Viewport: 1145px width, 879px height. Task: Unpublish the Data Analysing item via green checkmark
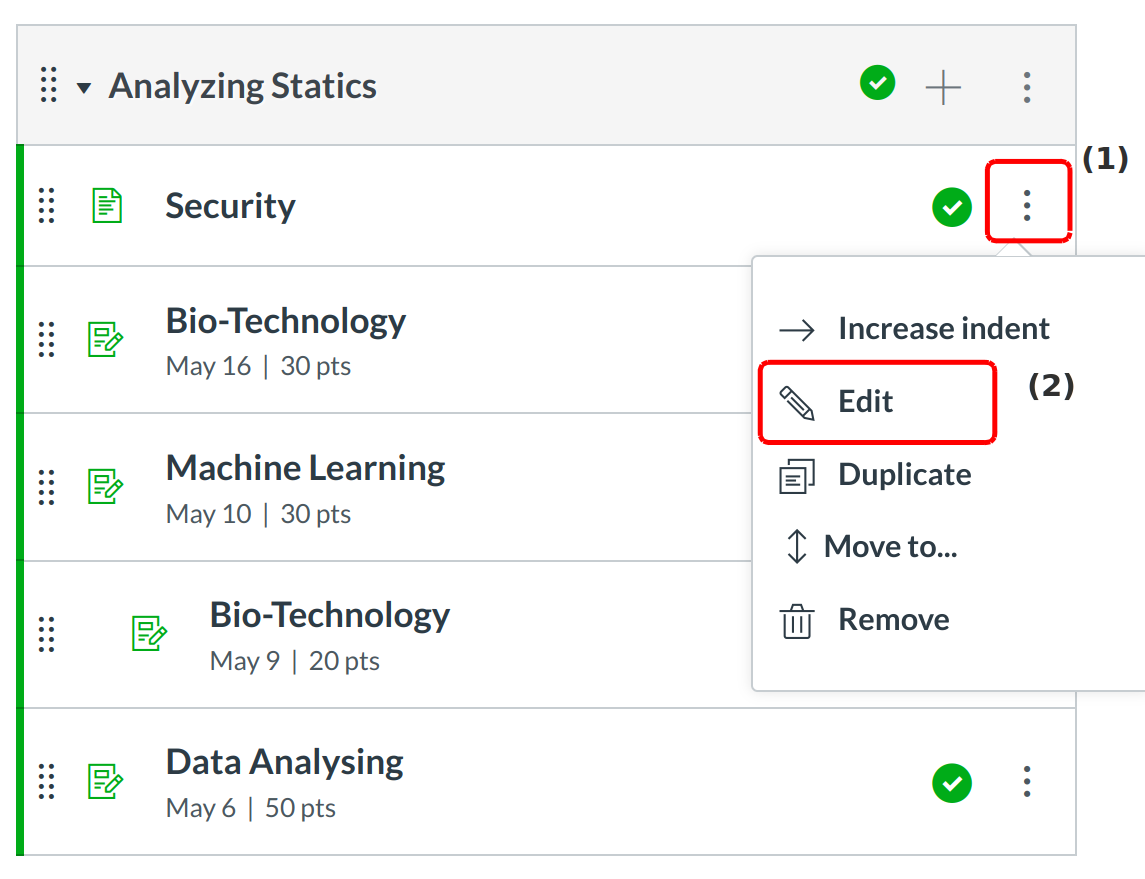(x=951, y=782)
